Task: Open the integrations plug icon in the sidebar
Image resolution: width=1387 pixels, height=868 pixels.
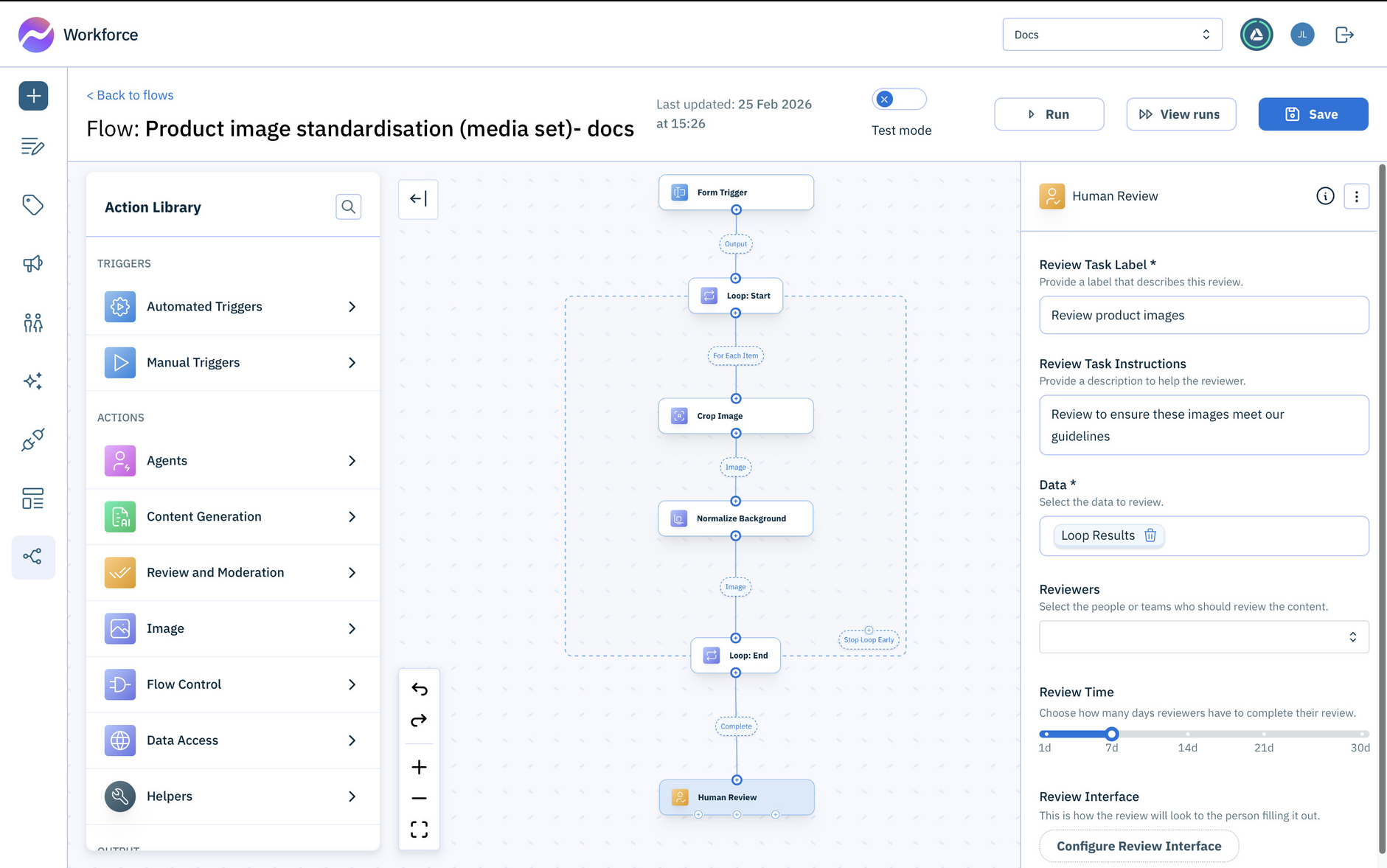Action: tap(33, 440)
